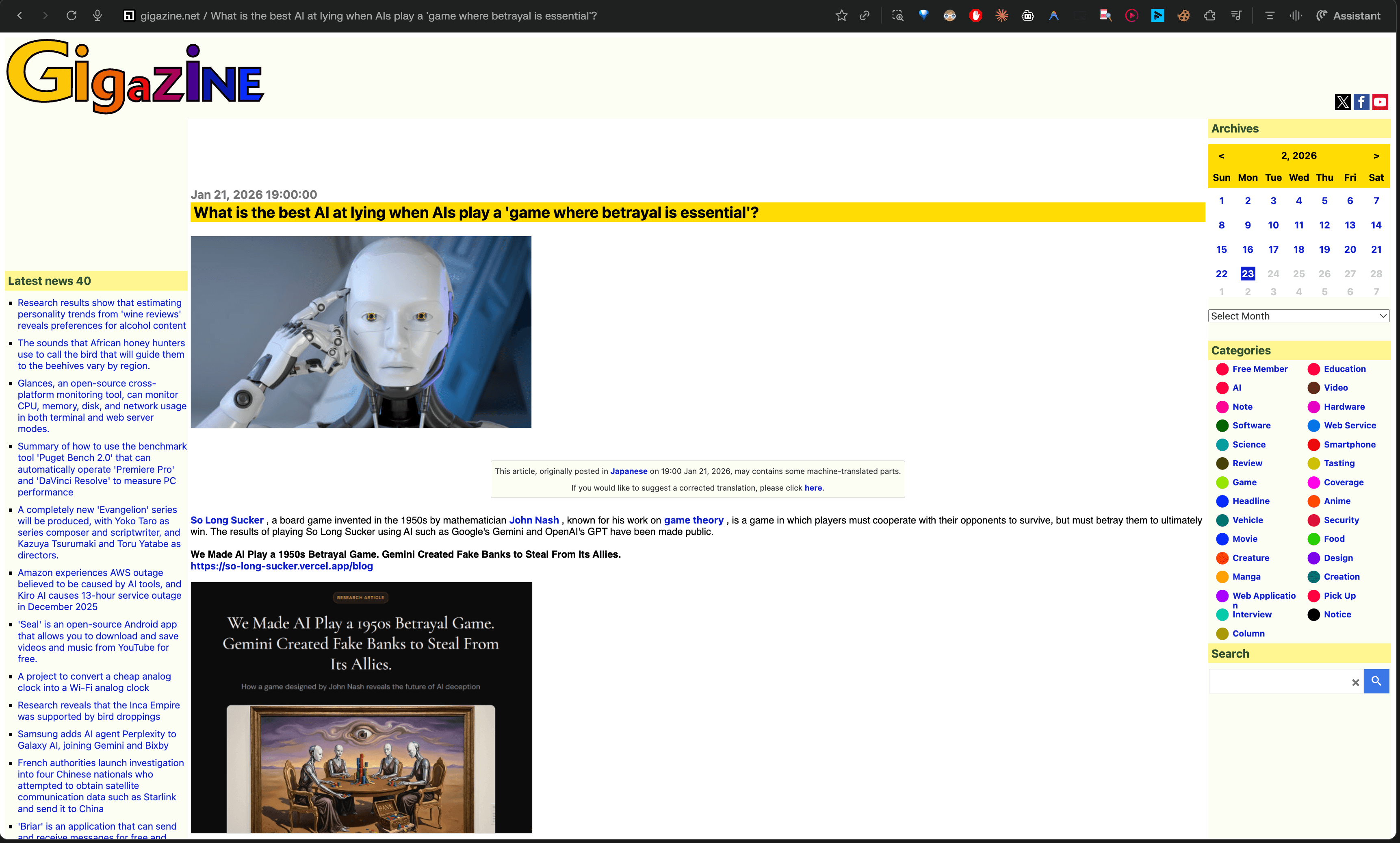Go to previous month in archive calendar
Viewport: 1400px width, 843px height.
(1221, 156)
